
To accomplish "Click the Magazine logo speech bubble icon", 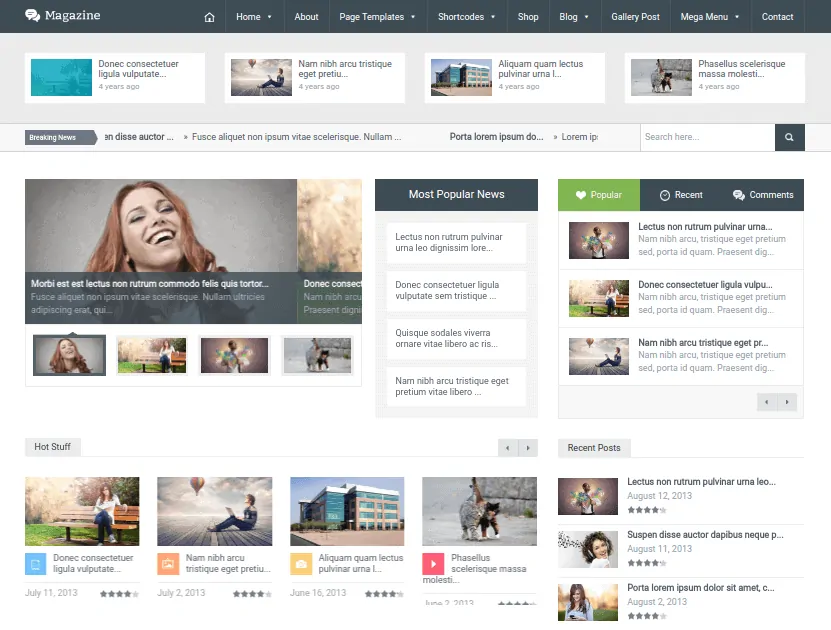I will 32,15.
